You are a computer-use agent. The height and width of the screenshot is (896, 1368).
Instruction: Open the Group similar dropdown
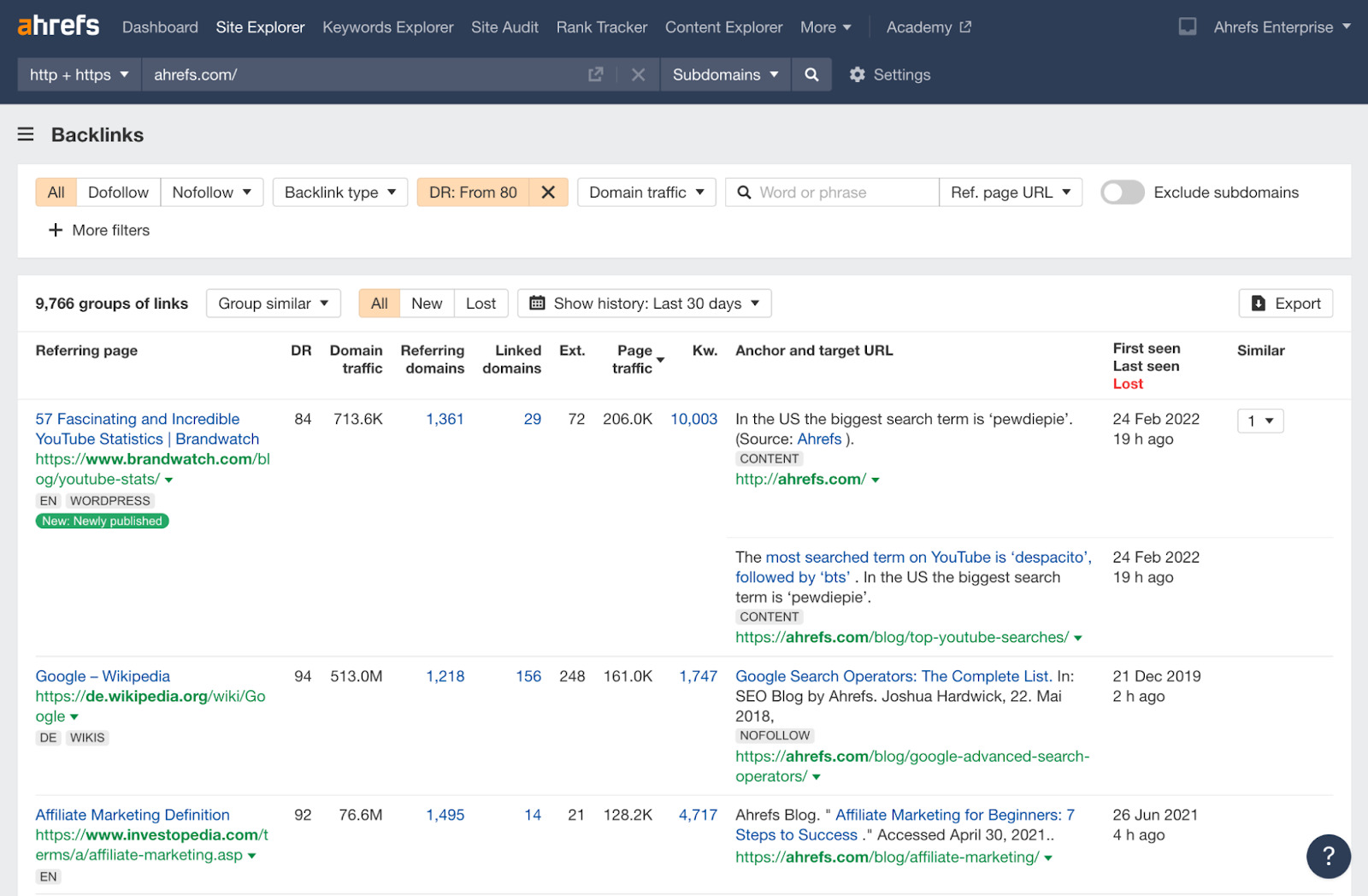click(273, 304)
